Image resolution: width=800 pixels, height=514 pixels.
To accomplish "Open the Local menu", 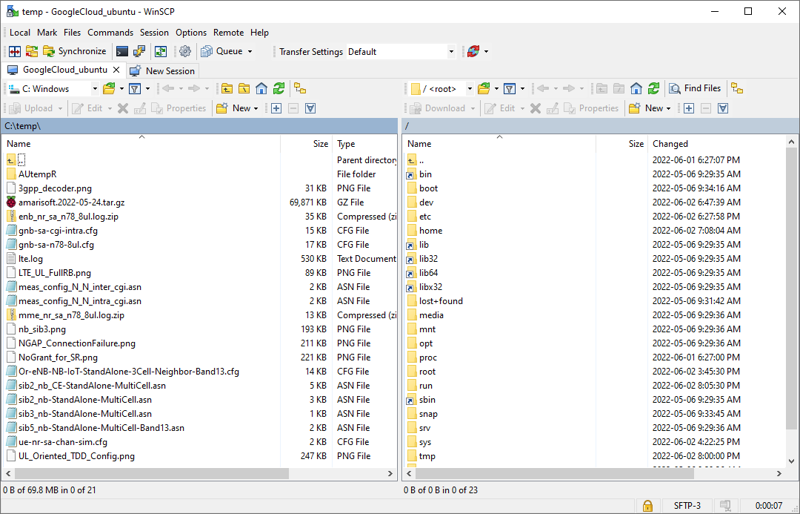I will click(x=20, y=33).
